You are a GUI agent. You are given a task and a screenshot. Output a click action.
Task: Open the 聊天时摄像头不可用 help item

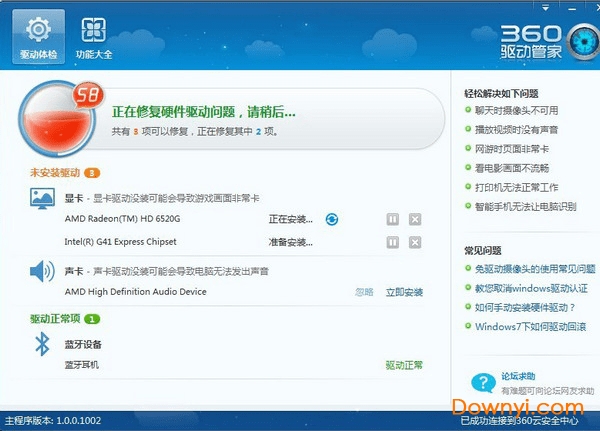tap(517, 111)
